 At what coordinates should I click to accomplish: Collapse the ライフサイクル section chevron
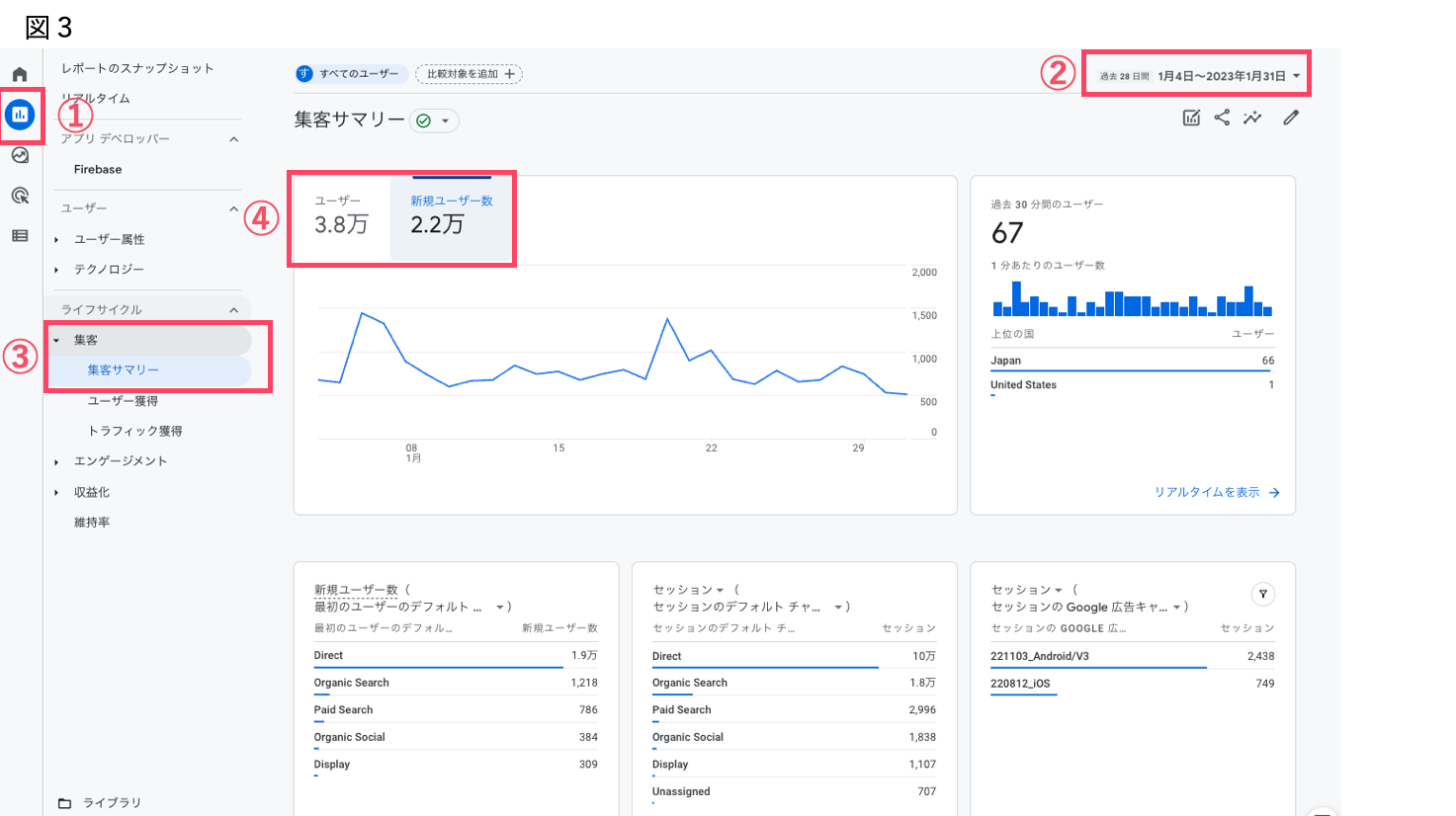pyautogui.click(x=234, y=310)
